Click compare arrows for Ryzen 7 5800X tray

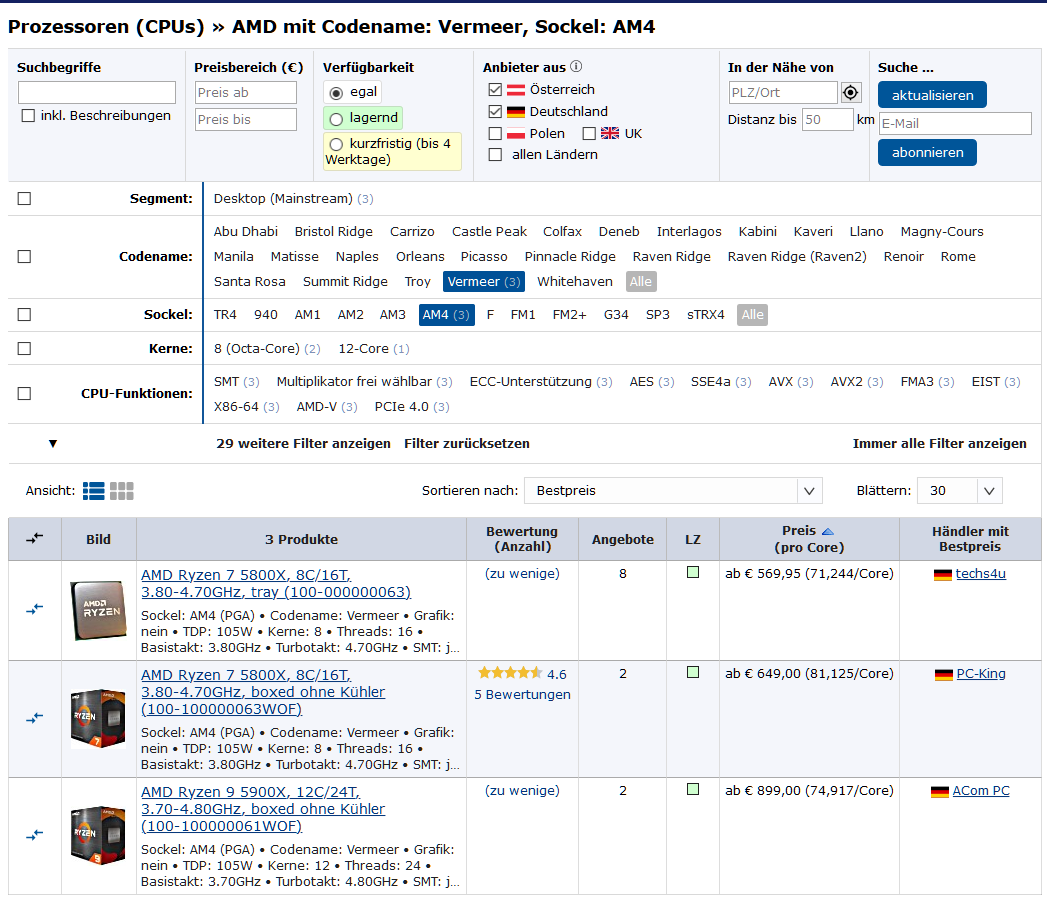(34, 609)
